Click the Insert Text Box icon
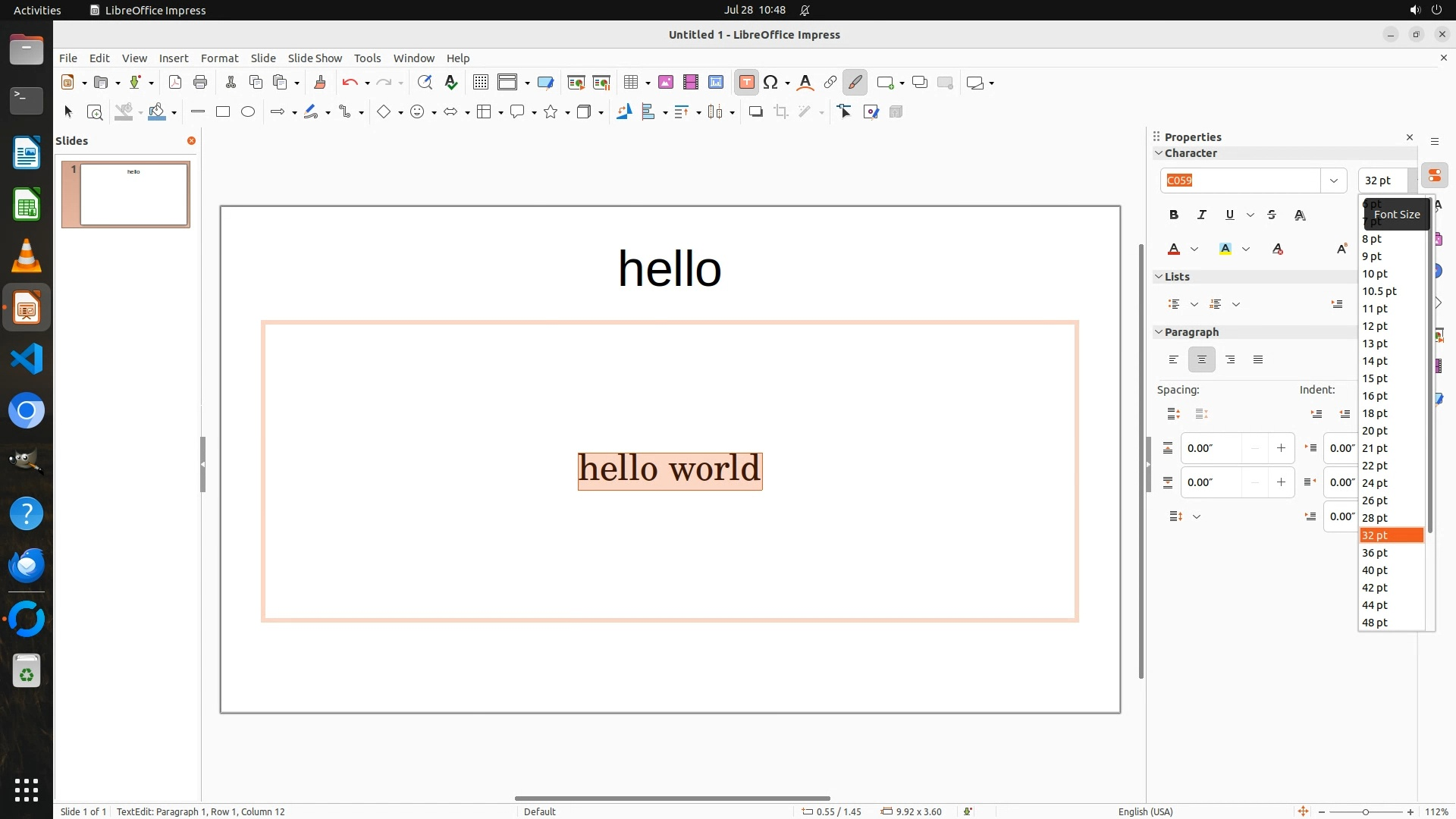 (746, 83)
